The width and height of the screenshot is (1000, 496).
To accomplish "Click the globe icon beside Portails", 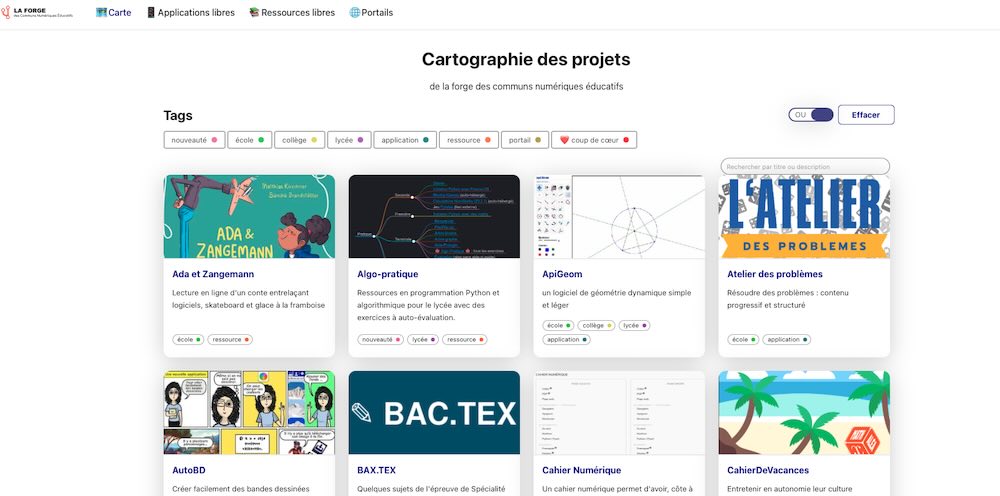I will coord(355,12).
